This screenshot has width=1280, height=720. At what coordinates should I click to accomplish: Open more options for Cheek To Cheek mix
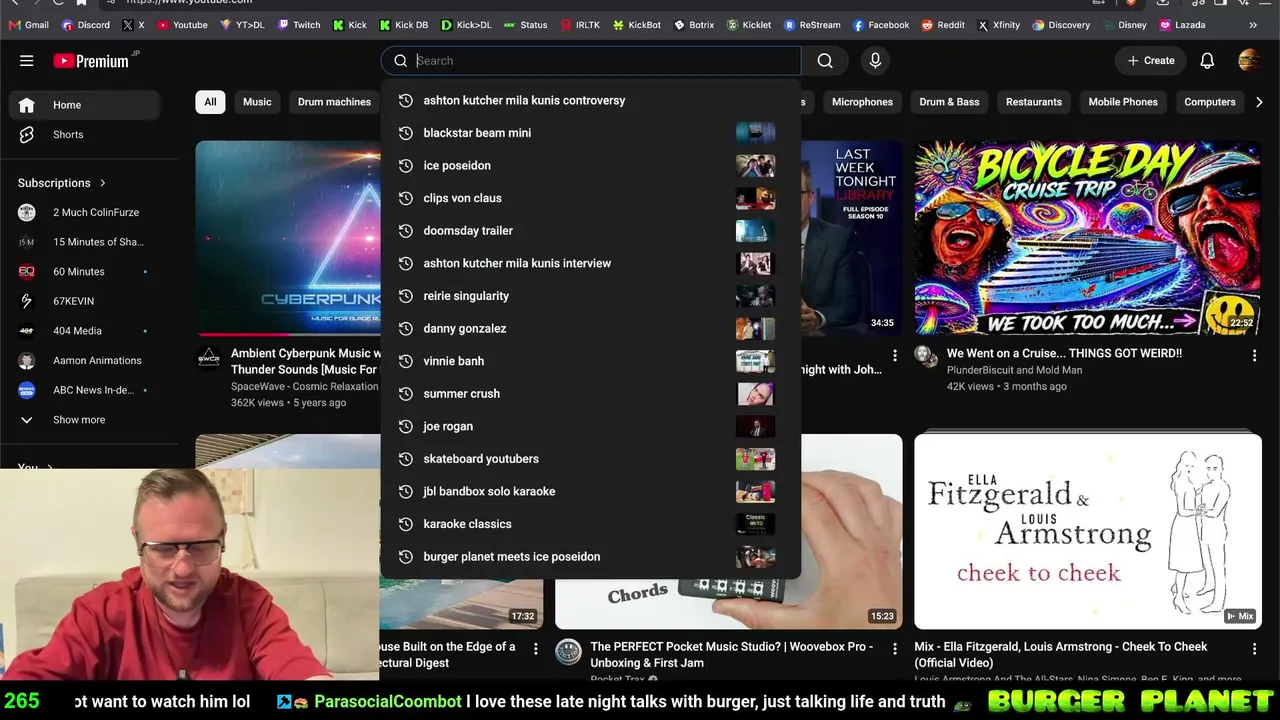coord(1254,648)
